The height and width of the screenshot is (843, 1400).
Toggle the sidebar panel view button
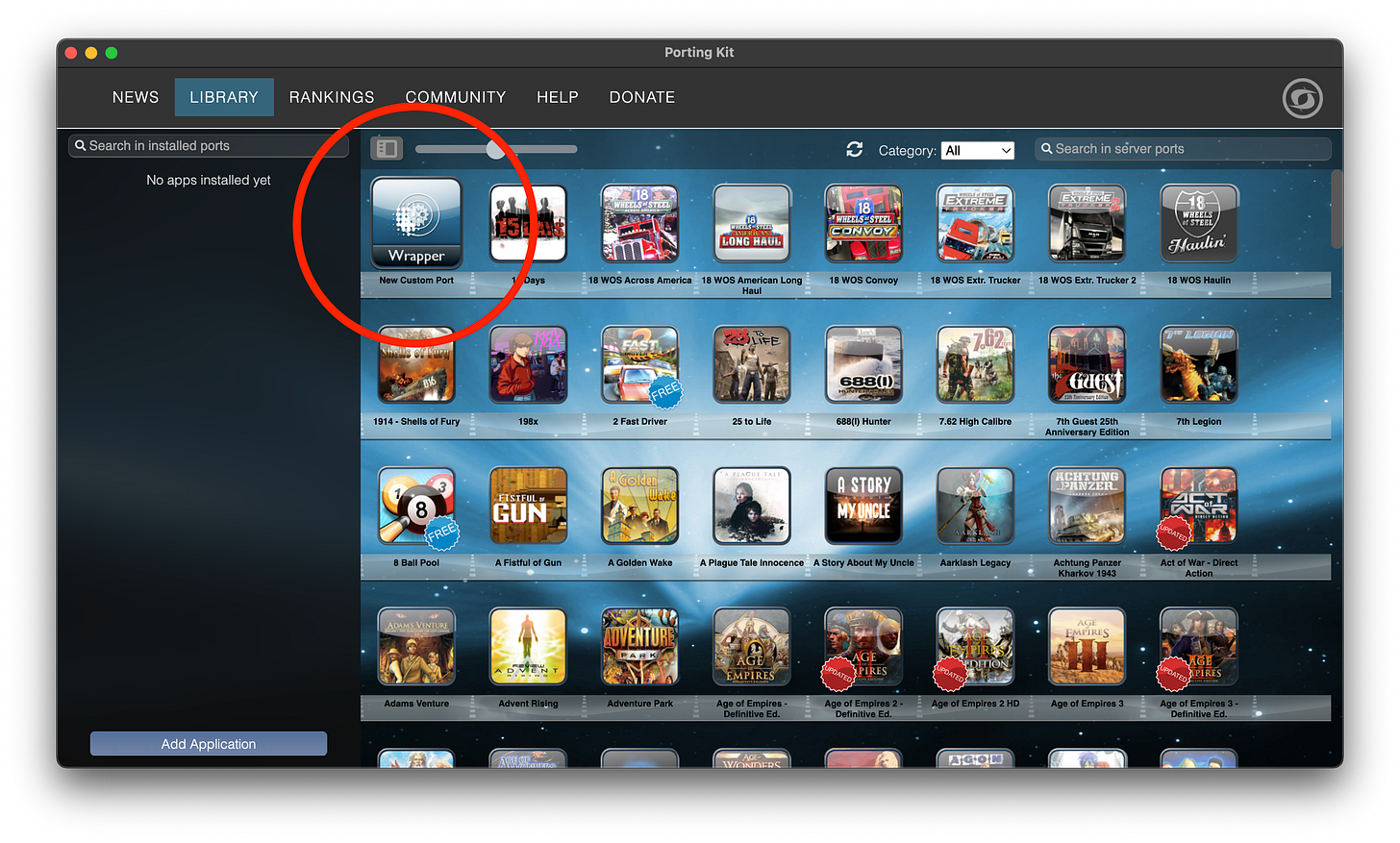tap(387, 148)
